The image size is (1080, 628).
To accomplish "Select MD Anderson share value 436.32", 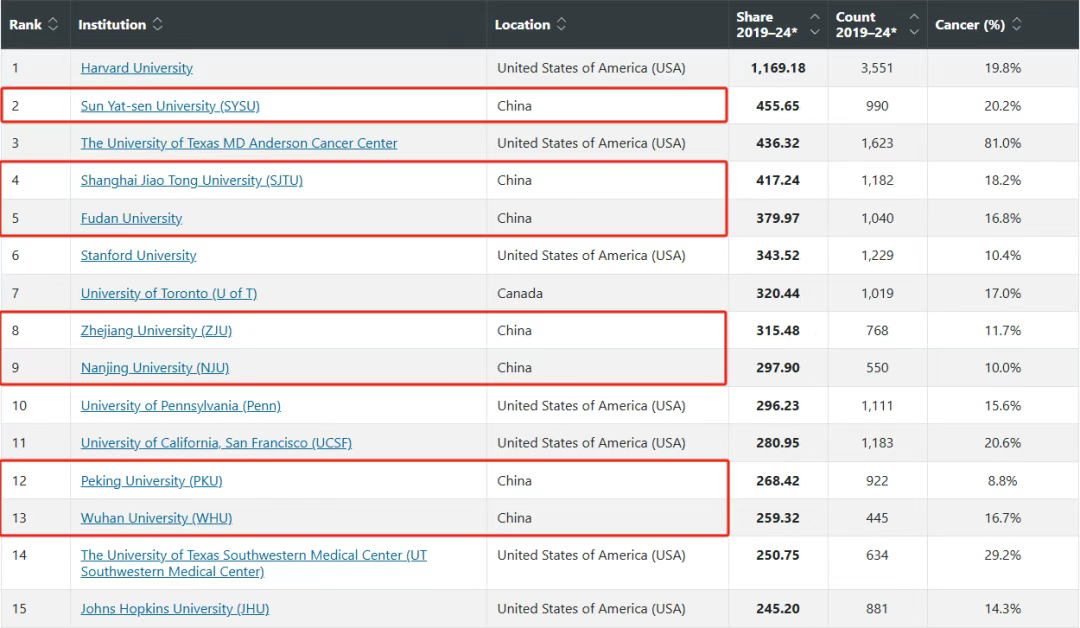I will [778, 143].
